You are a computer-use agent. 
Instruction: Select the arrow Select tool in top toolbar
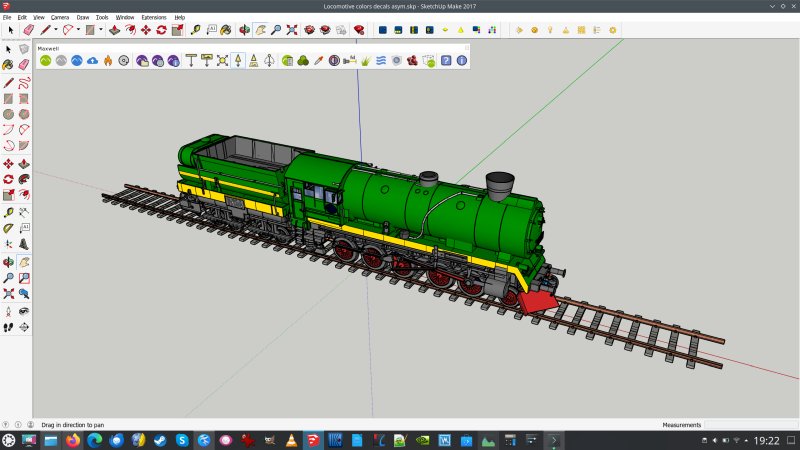10,30
